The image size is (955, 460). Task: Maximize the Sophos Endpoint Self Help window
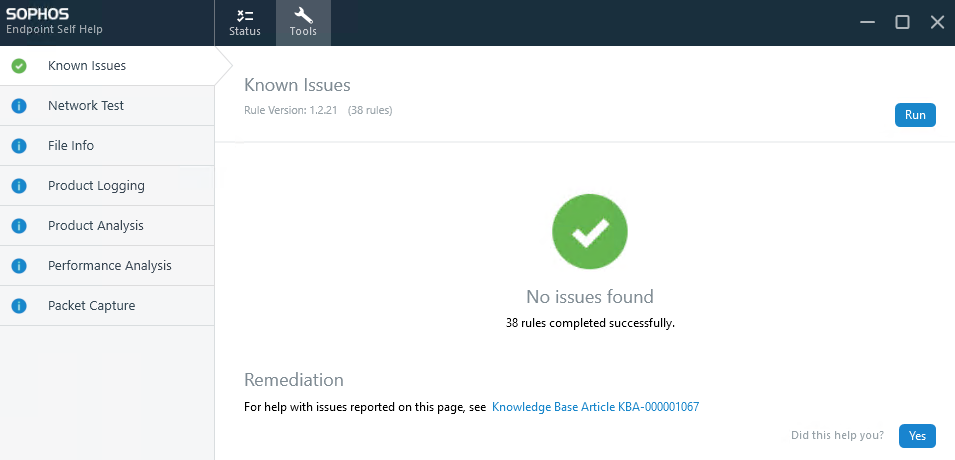[901, 22]
